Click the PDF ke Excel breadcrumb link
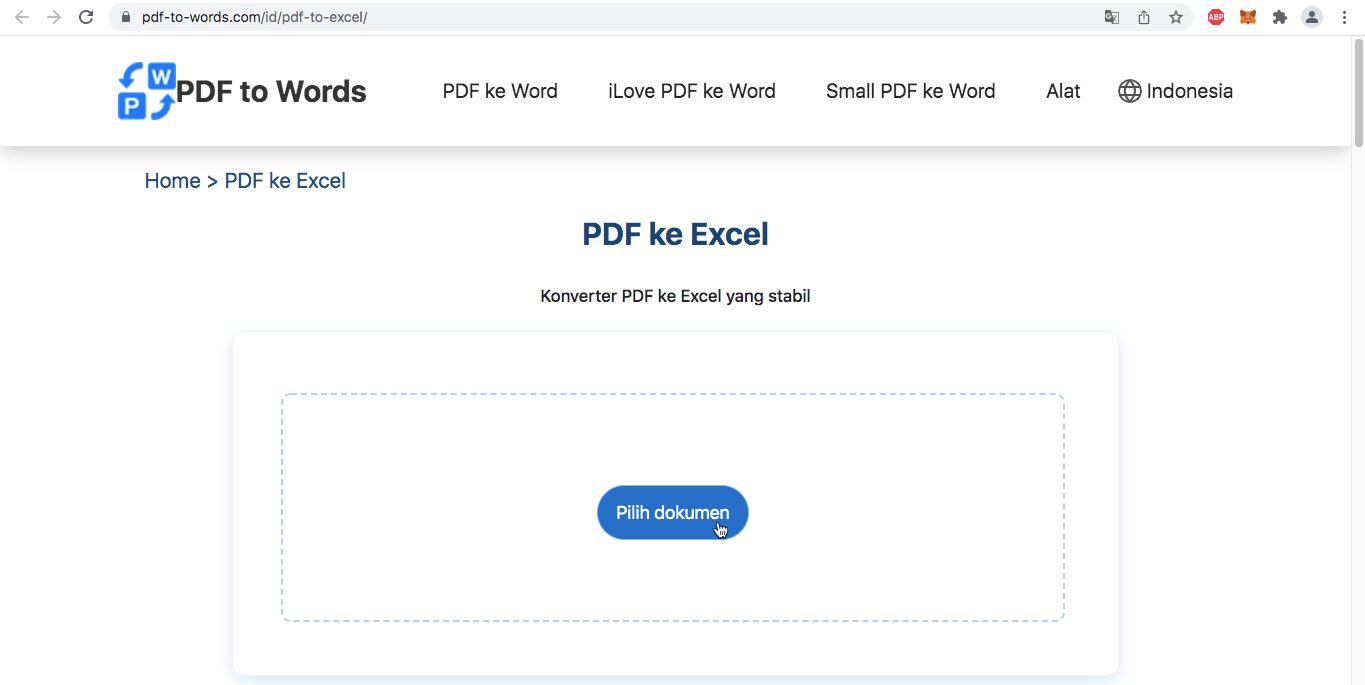 [x=285, y=181]
